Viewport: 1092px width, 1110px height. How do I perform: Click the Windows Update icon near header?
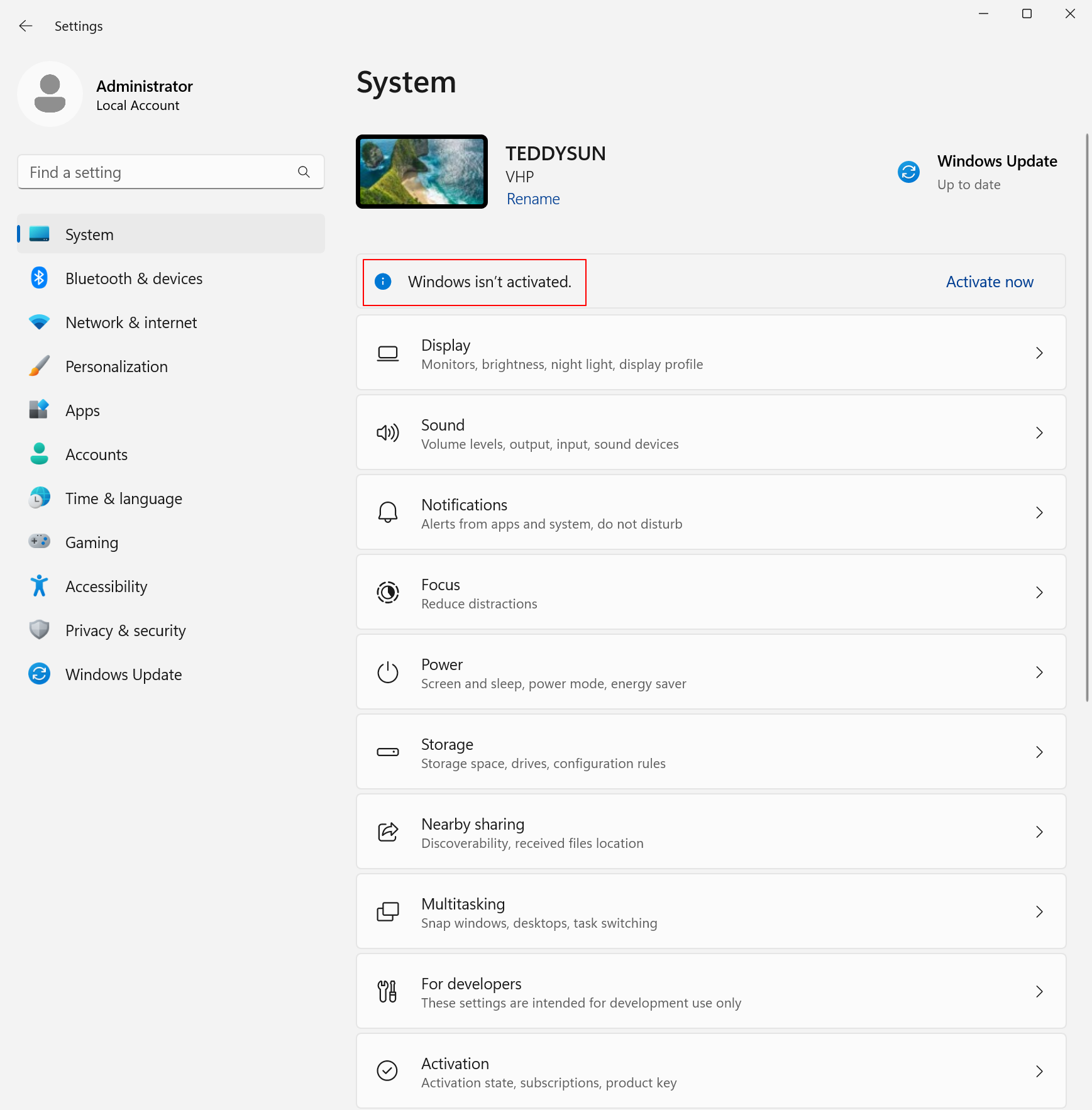point(908,172)
